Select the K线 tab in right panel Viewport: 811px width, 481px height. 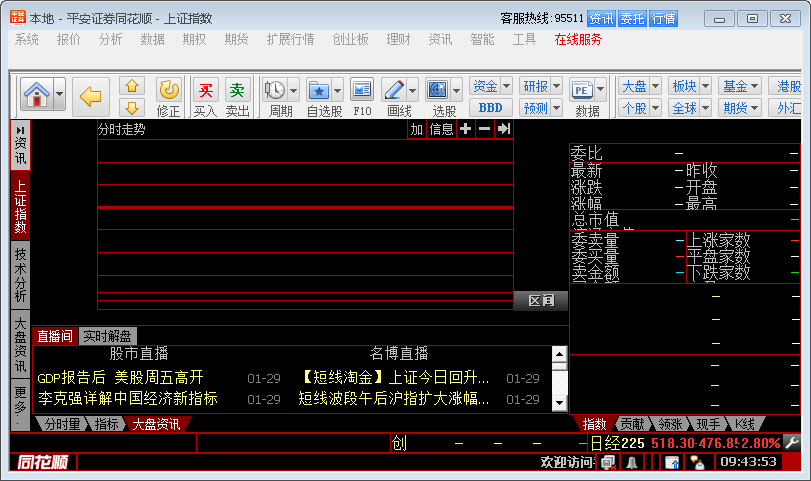click(745, 424)
